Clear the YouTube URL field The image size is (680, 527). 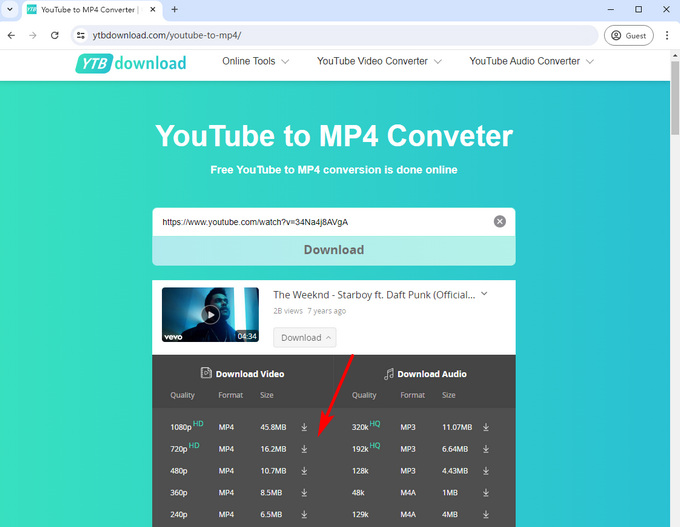click(x=500, y=222)
